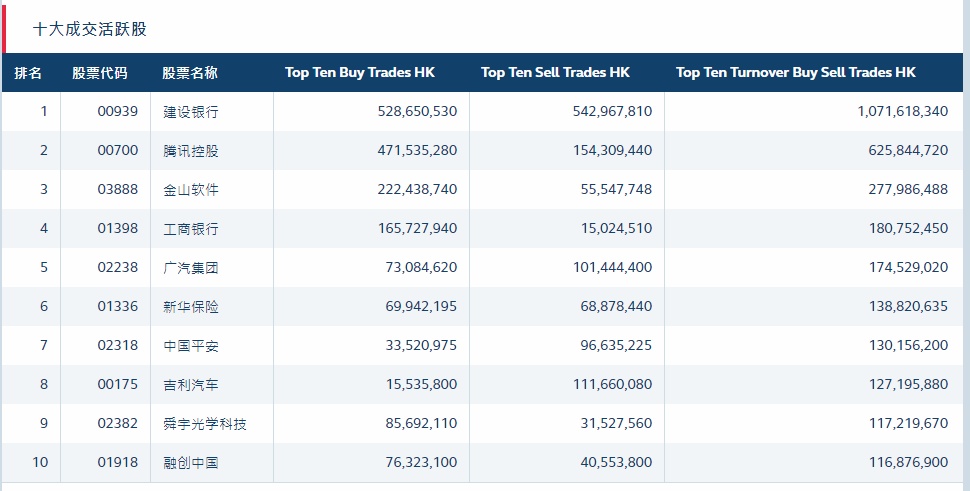Click the 工商银行 stock name

pyautogui.click(x=191, y=229)
